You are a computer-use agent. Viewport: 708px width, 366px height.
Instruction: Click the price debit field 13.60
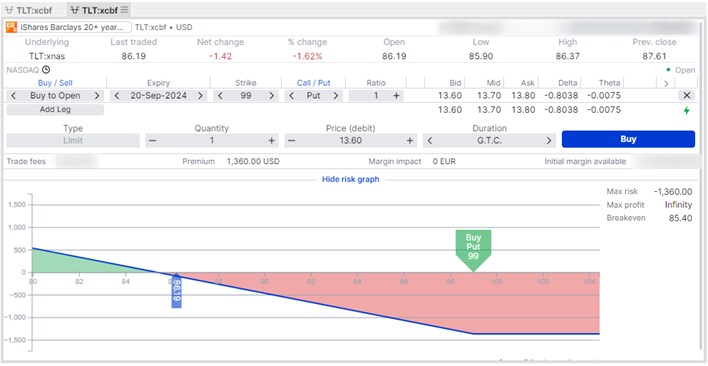(350, 141)
